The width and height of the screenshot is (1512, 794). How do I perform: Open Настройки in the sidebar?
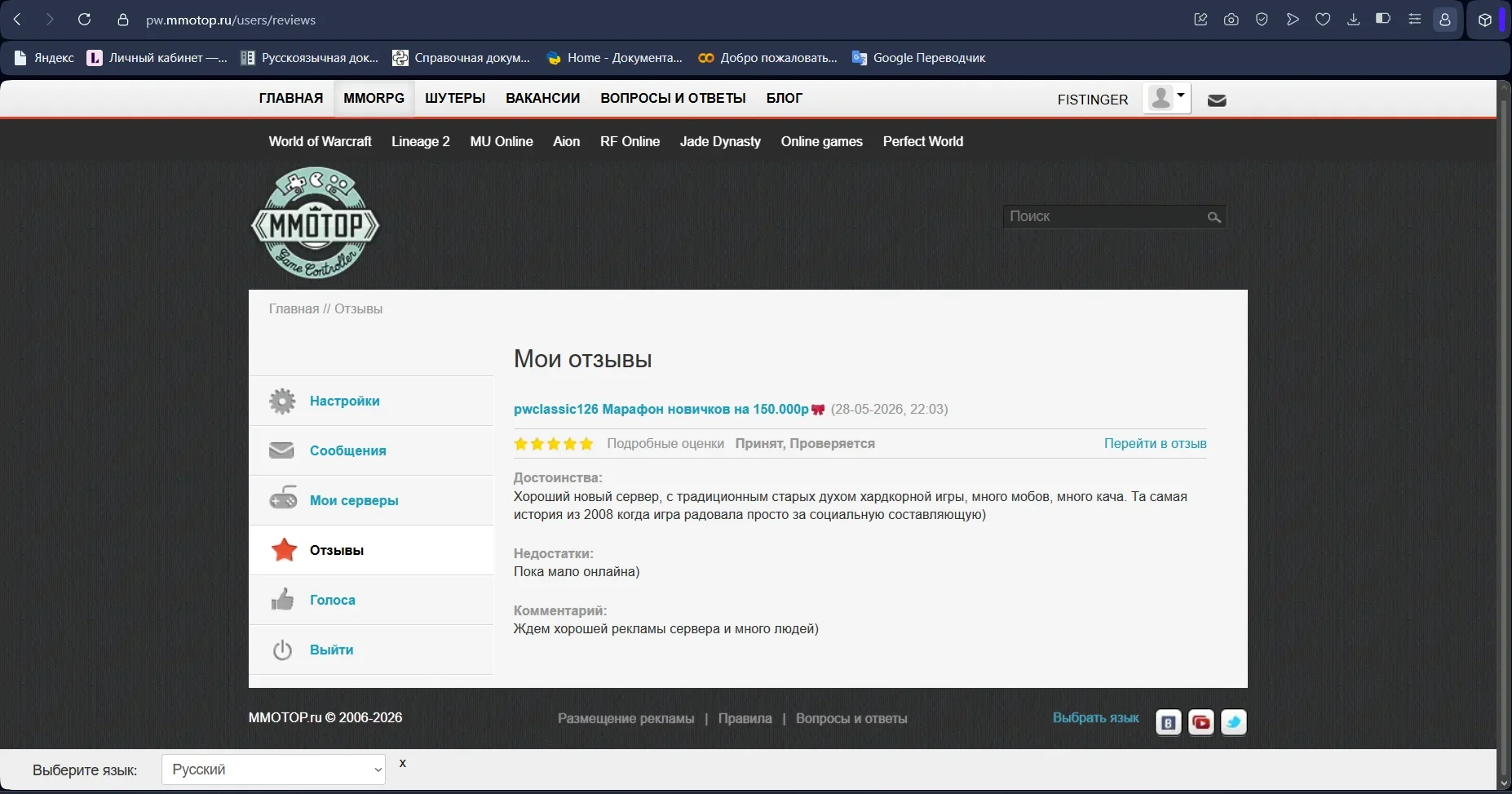(x=345, y=401)
